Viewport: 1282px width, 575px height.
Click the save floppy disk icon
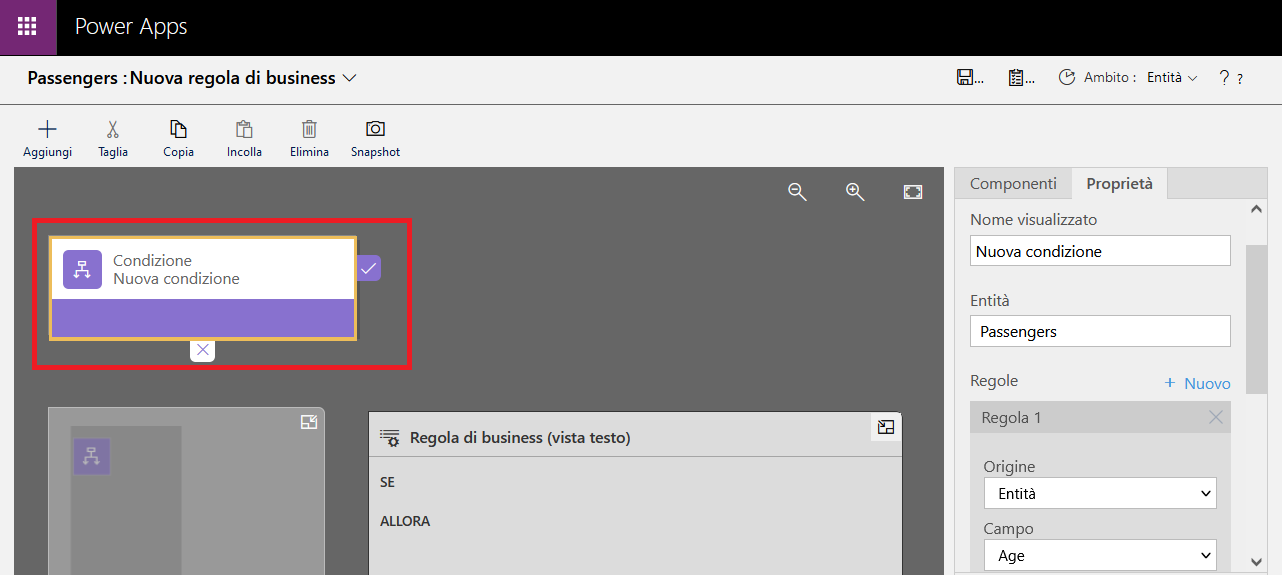[x=966, y=78]
